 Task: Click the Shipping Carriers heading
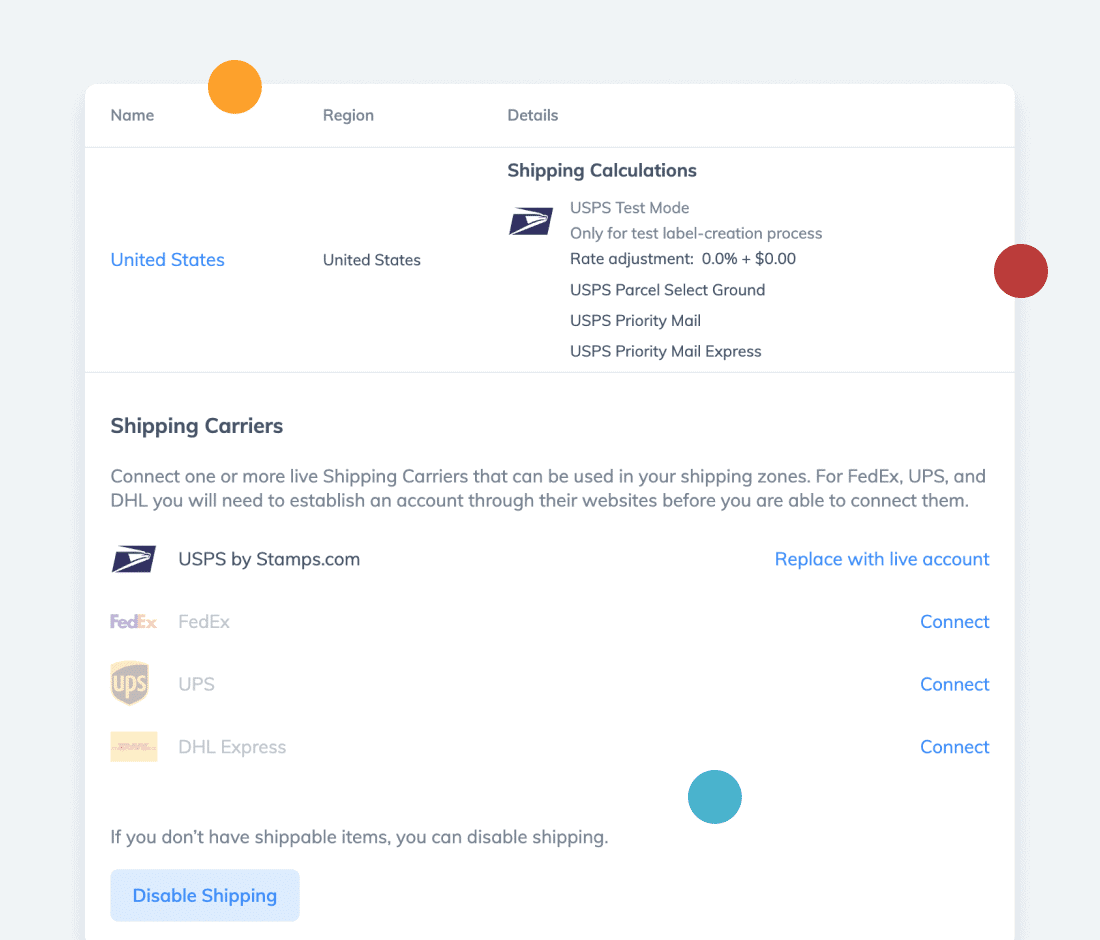coord(196,426)
